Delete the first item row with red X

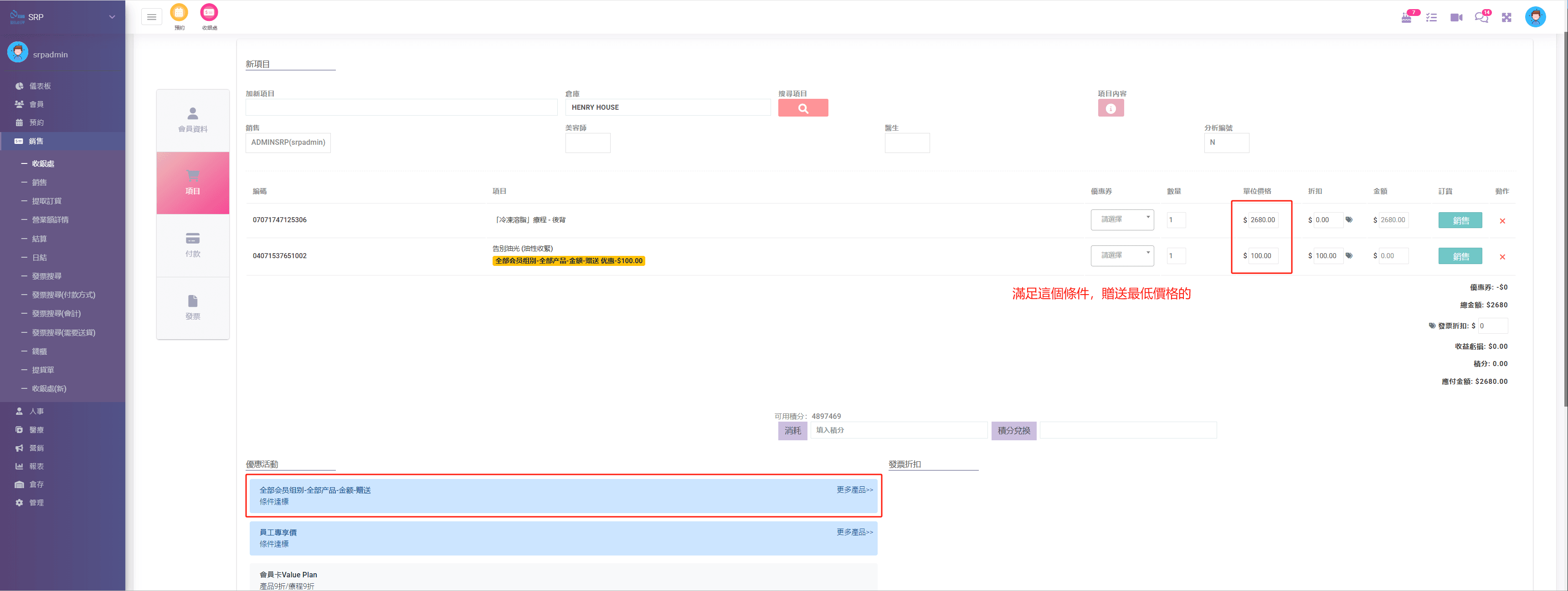(1501, 221)
